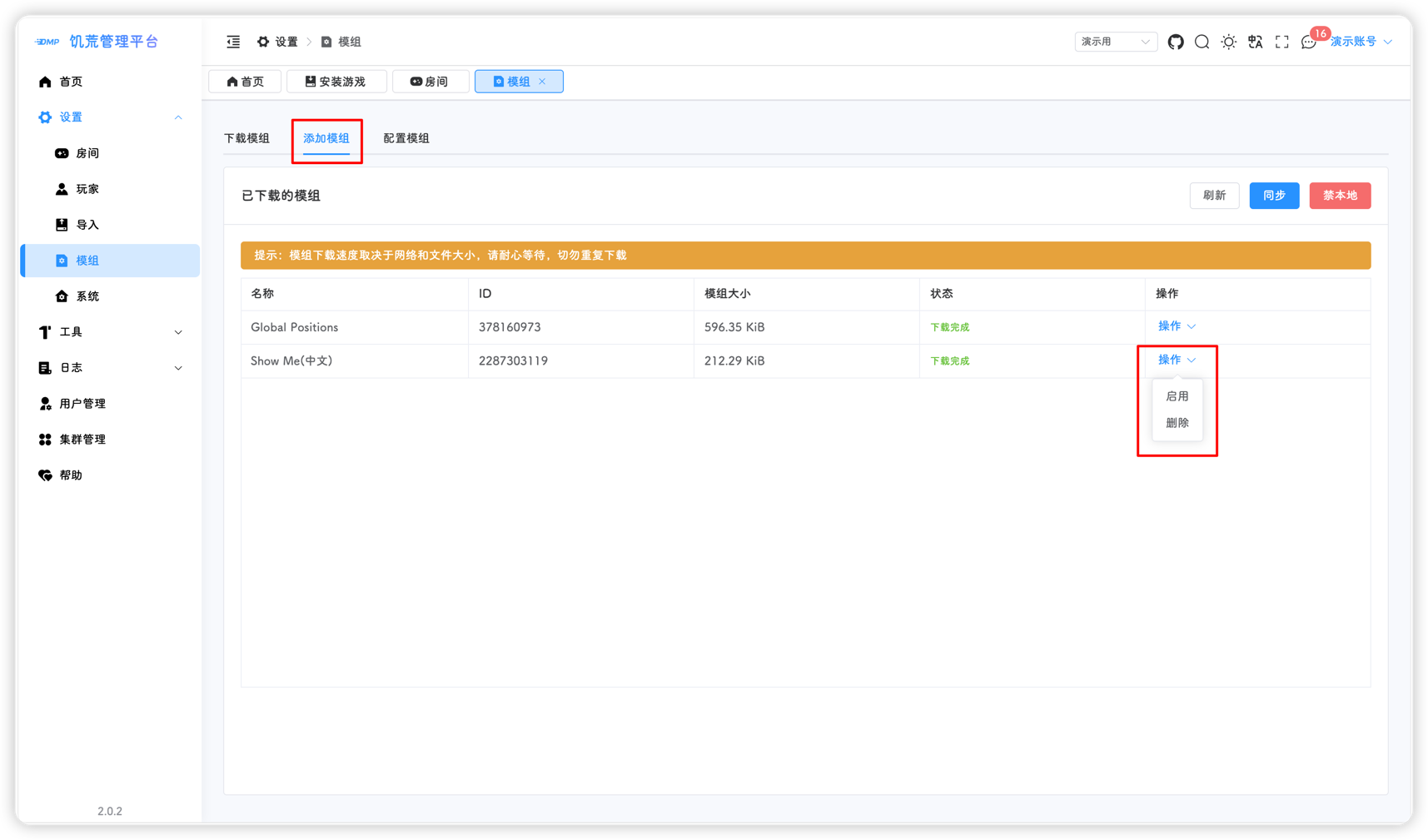Click the search magnifier icon
Viewport: 1428px width, 840px height.
(1202, 42)
